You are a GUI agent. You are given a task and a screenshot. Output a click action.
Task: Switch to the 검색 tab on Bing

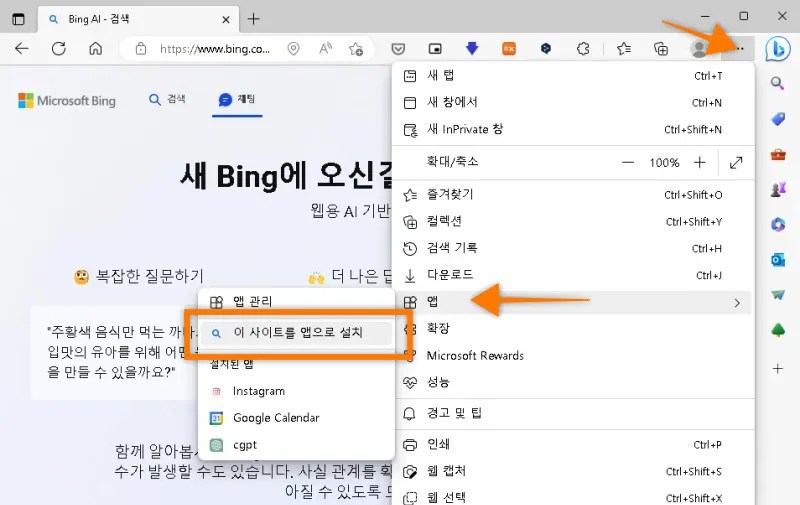click(x=167, y=99)
